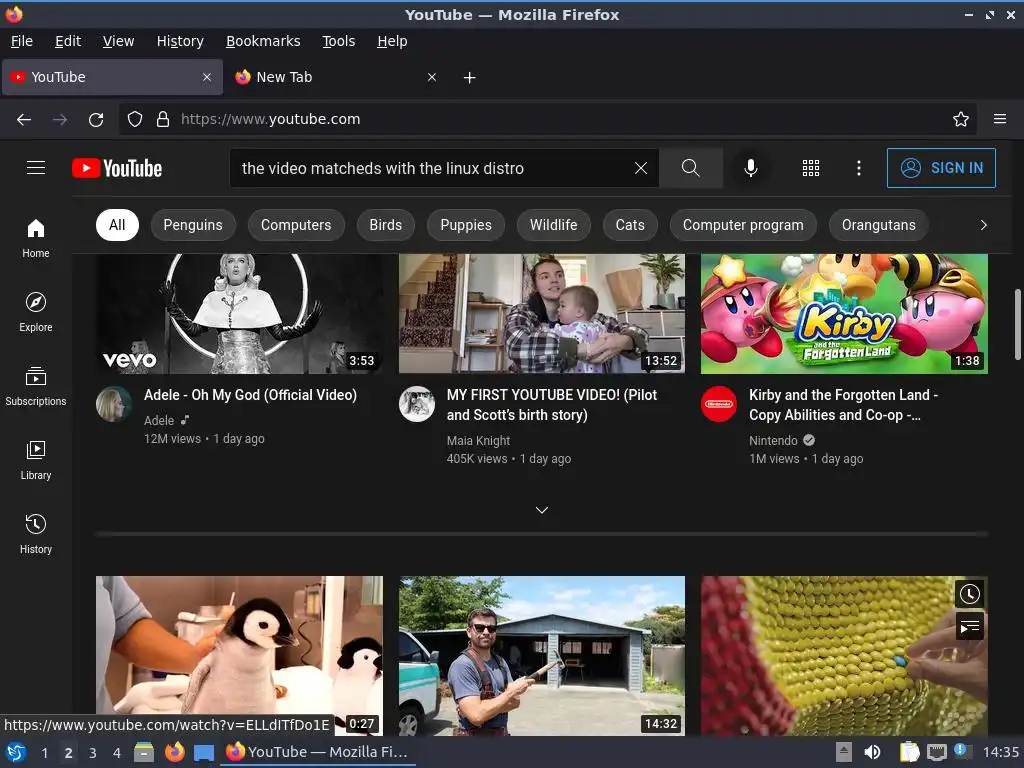Screen dimensions: 1024x768
Task: Expand the trending section with down chevron
Action: [x=542, y=510]
